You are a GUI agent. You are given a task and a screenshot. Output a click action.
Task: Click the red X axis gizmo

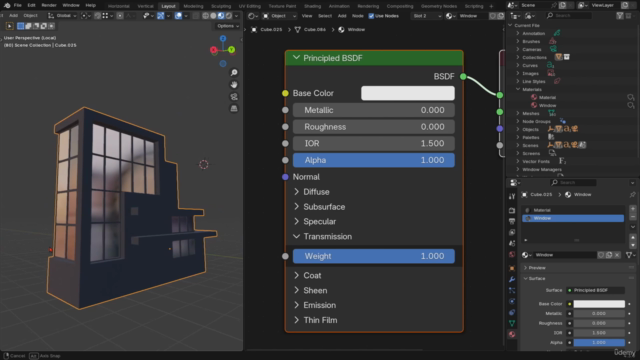click(213, 50)
